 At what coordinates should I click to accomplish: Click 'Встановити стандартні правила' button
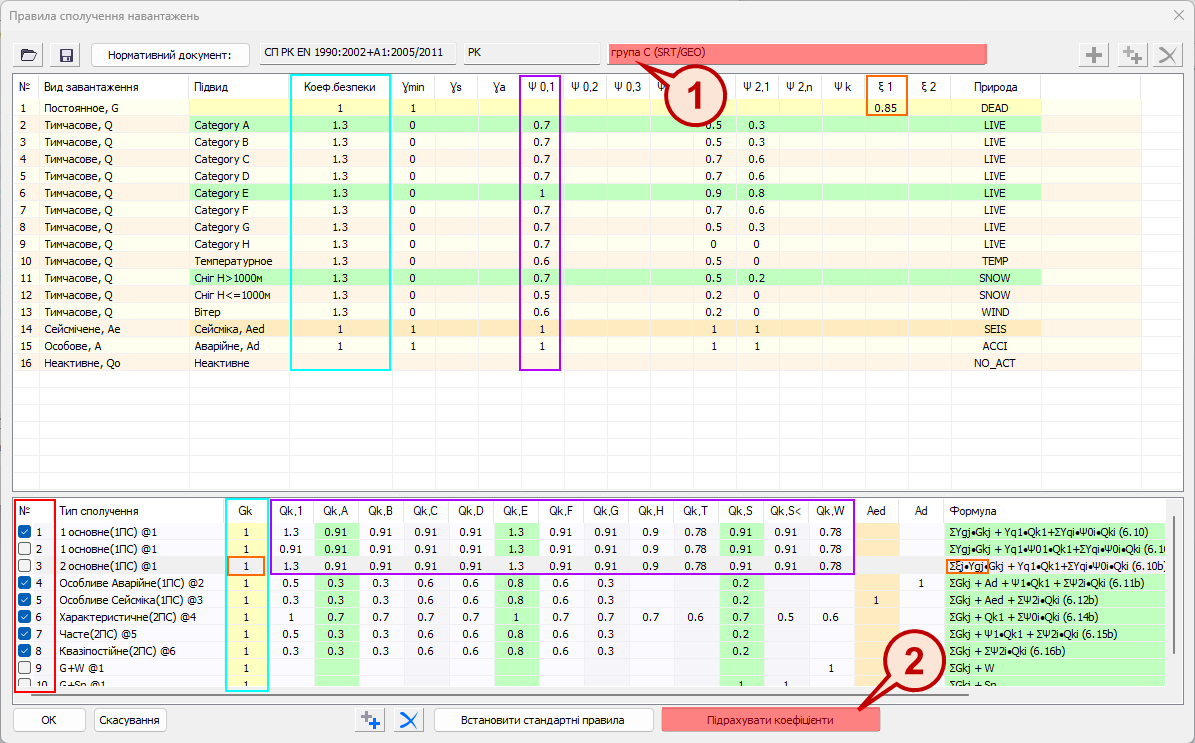click(543, 720)
